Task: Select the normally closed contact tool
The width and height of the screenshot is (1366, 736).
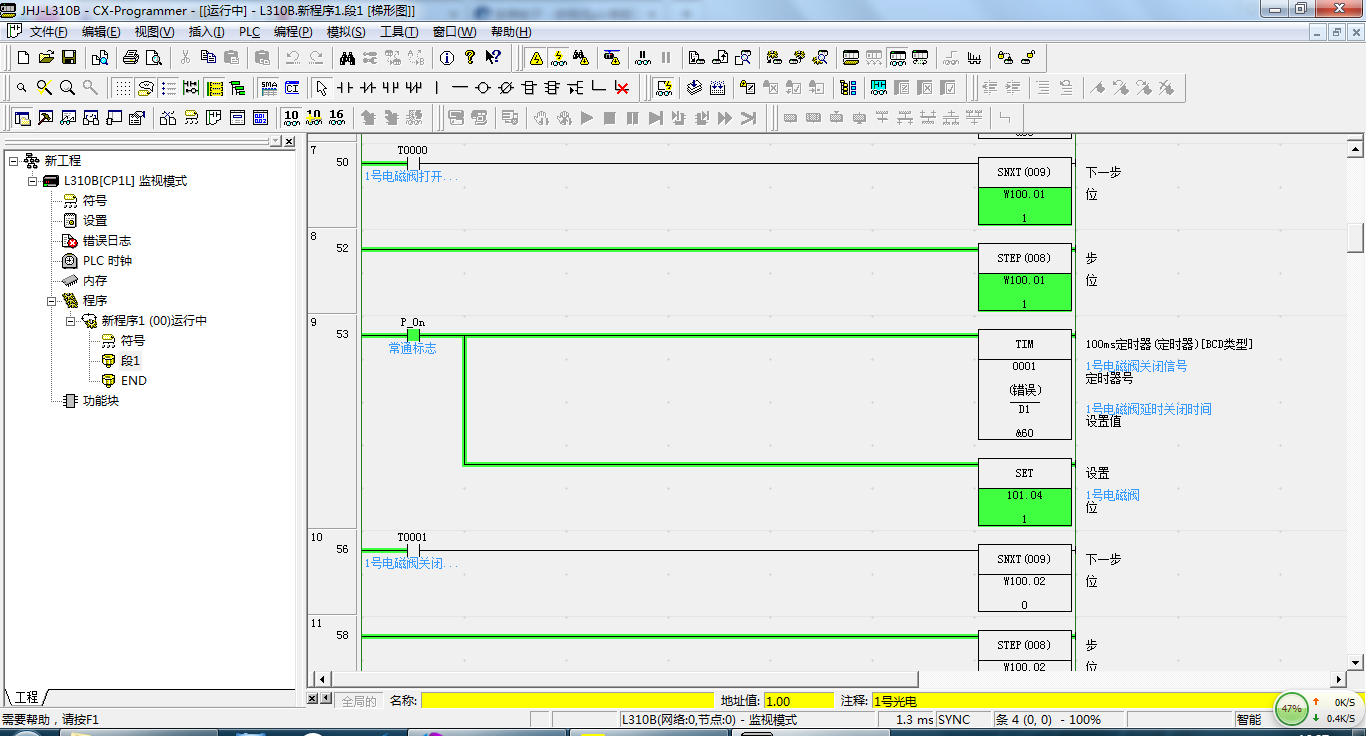Action: pyautogui.click(x=368, y=88)
